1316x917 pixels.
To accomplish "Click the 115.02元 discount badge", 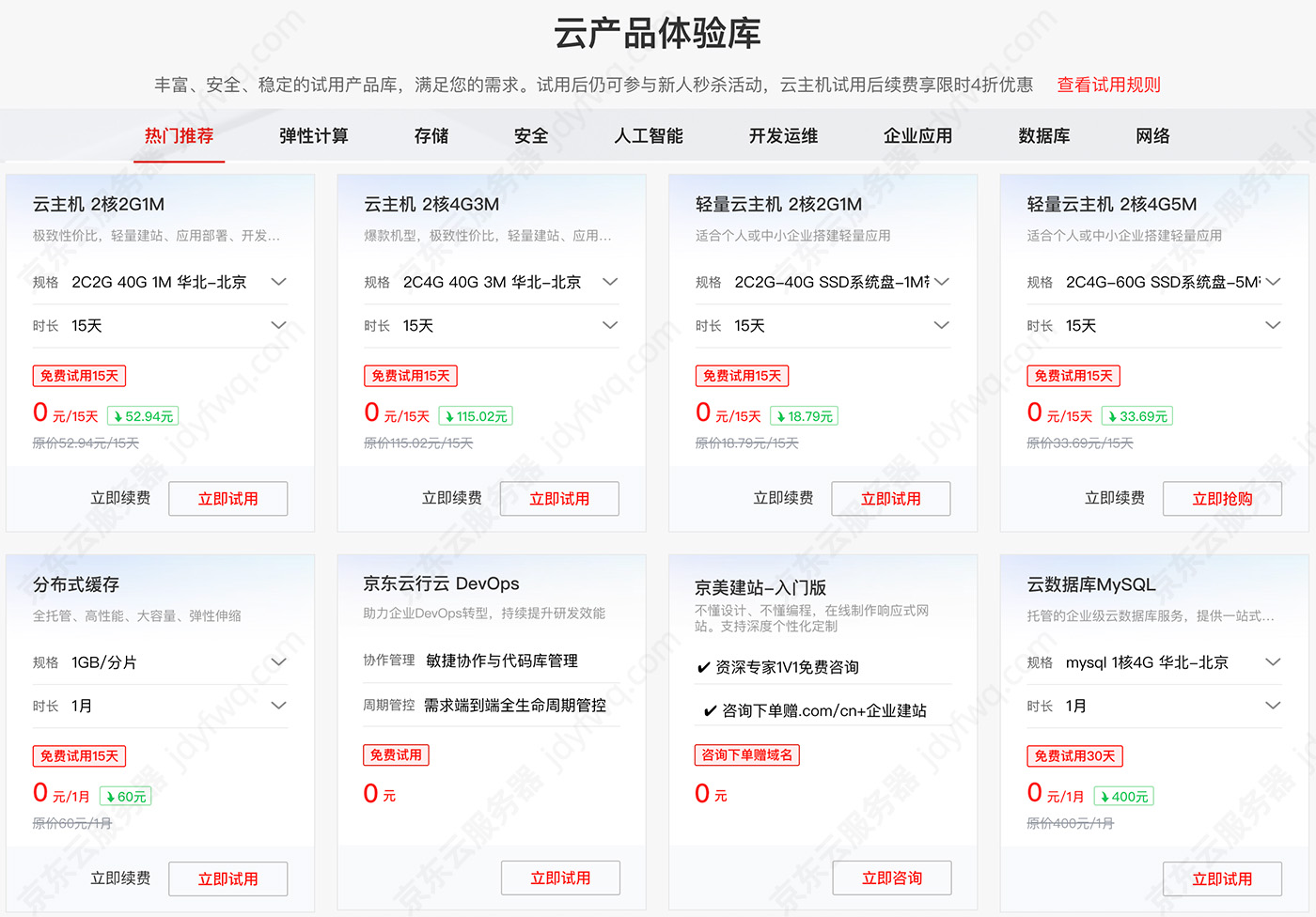I will (x=476, y=416).
